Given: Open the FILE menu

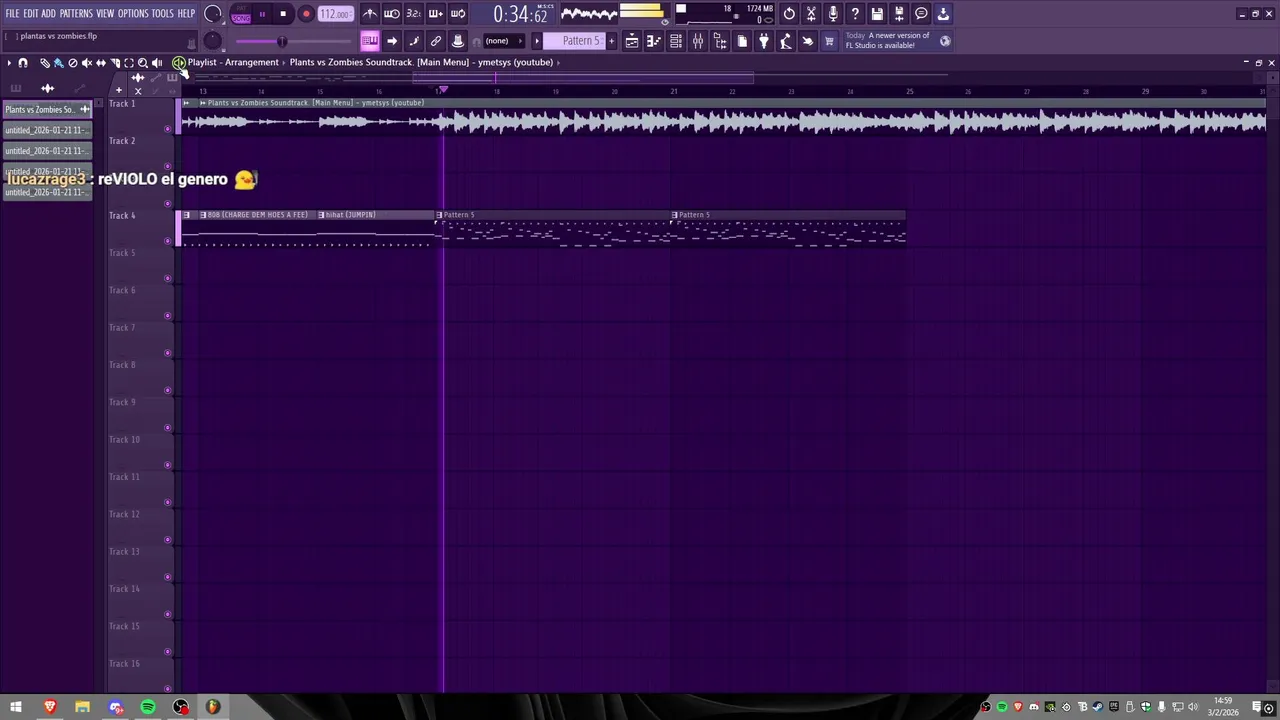Looking at the screenshot, I should click(x=12, y=14).
